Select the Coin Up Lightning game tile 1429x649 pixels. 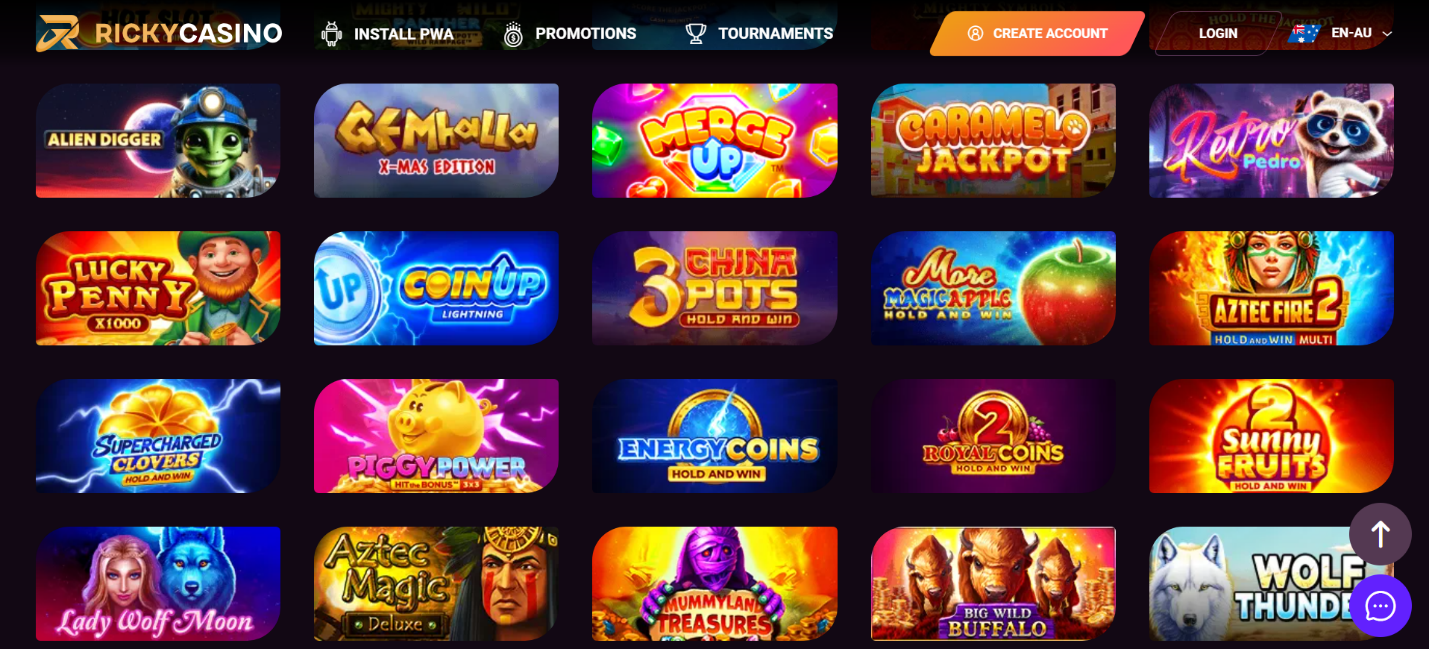(436, 288)
